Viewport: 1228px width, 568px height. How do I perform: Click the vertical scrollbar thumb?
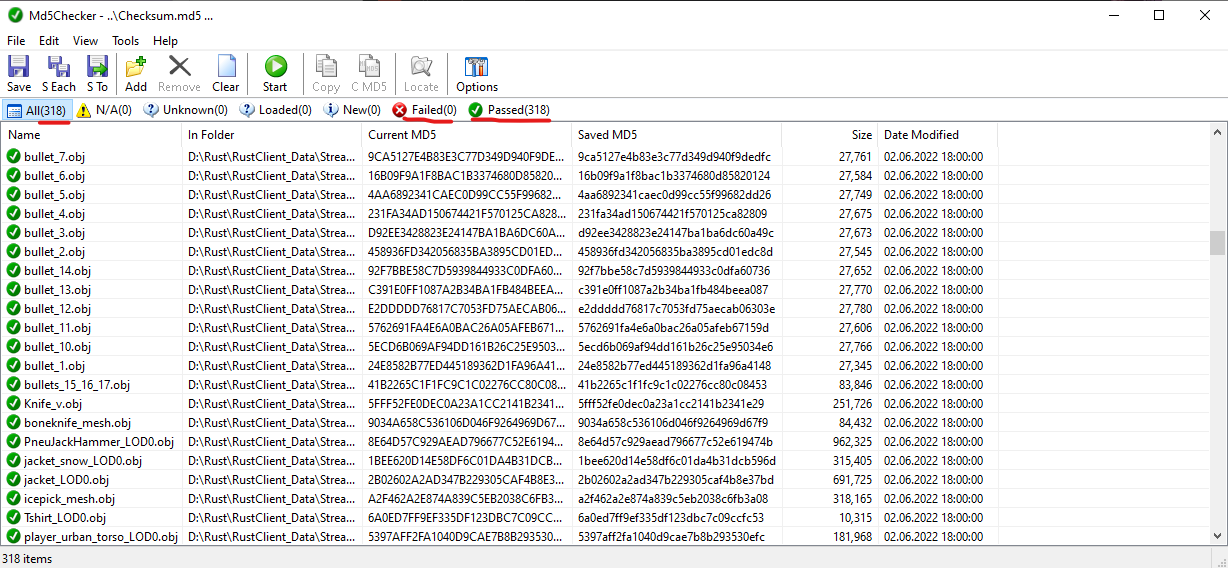(x=1217, y=242)
